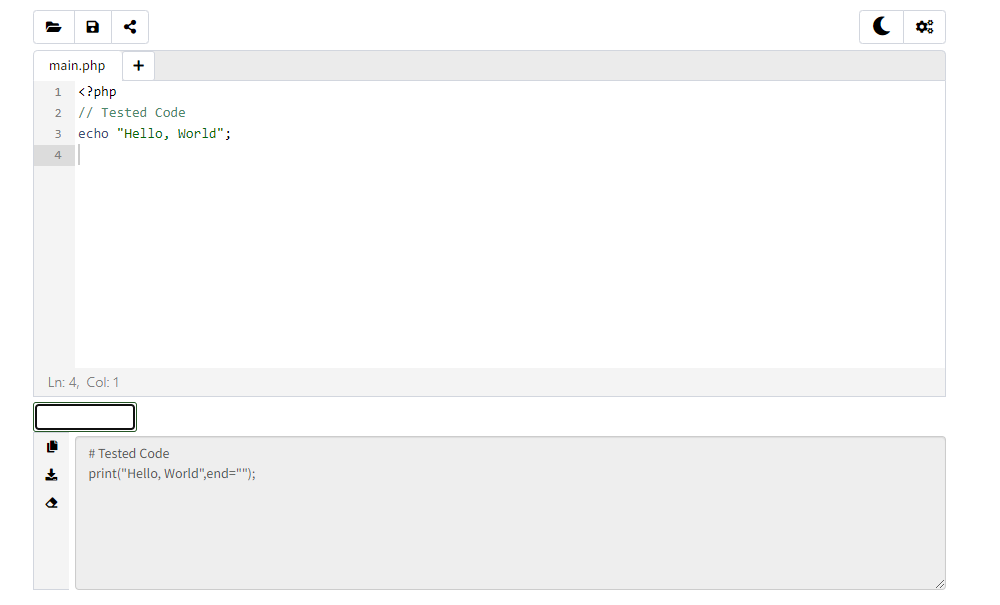Click the open folder icon

pos(54,27)
